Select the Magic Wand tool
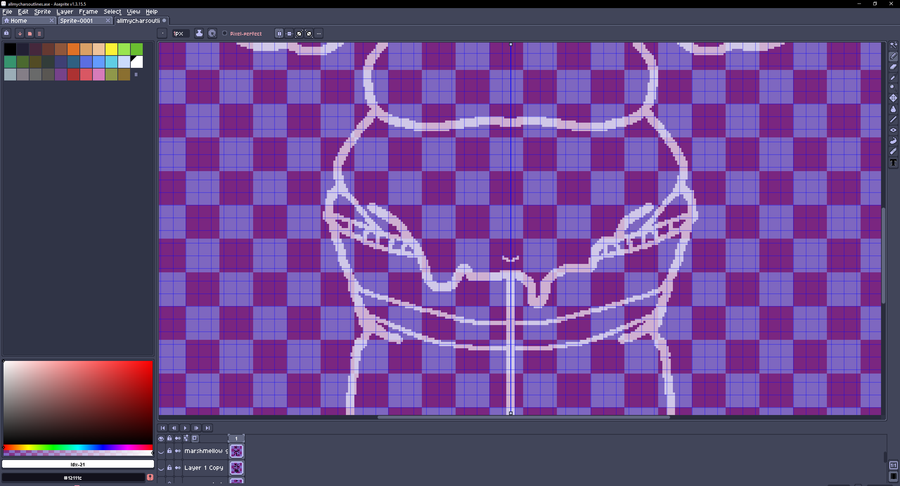 (x=893, y=45)
